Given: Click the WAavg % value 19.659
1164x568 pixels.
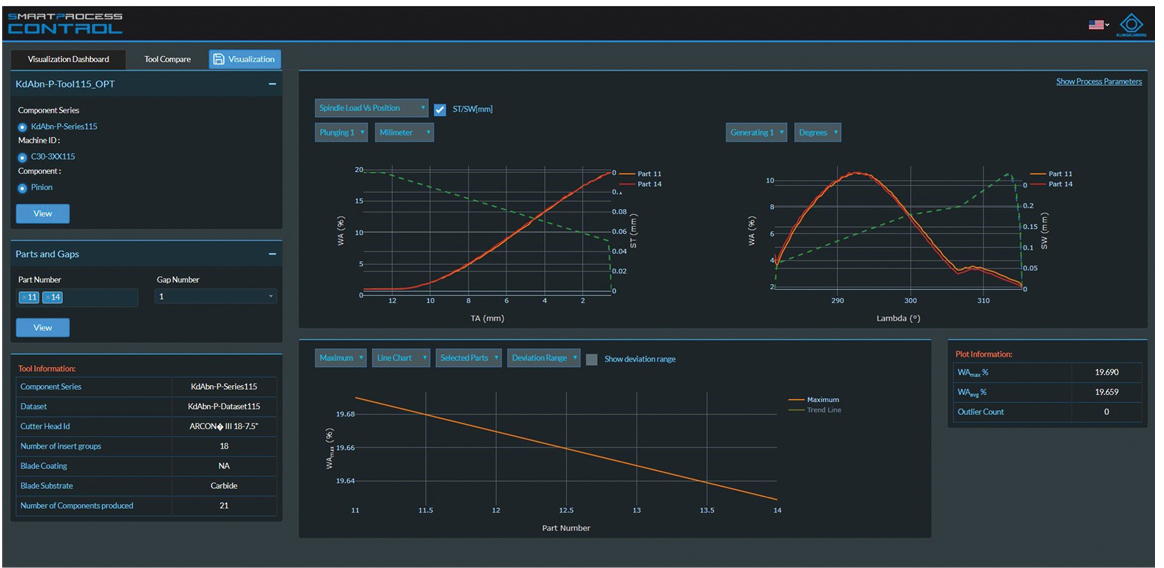Looking at the screenshot, I should (1107, 392).
